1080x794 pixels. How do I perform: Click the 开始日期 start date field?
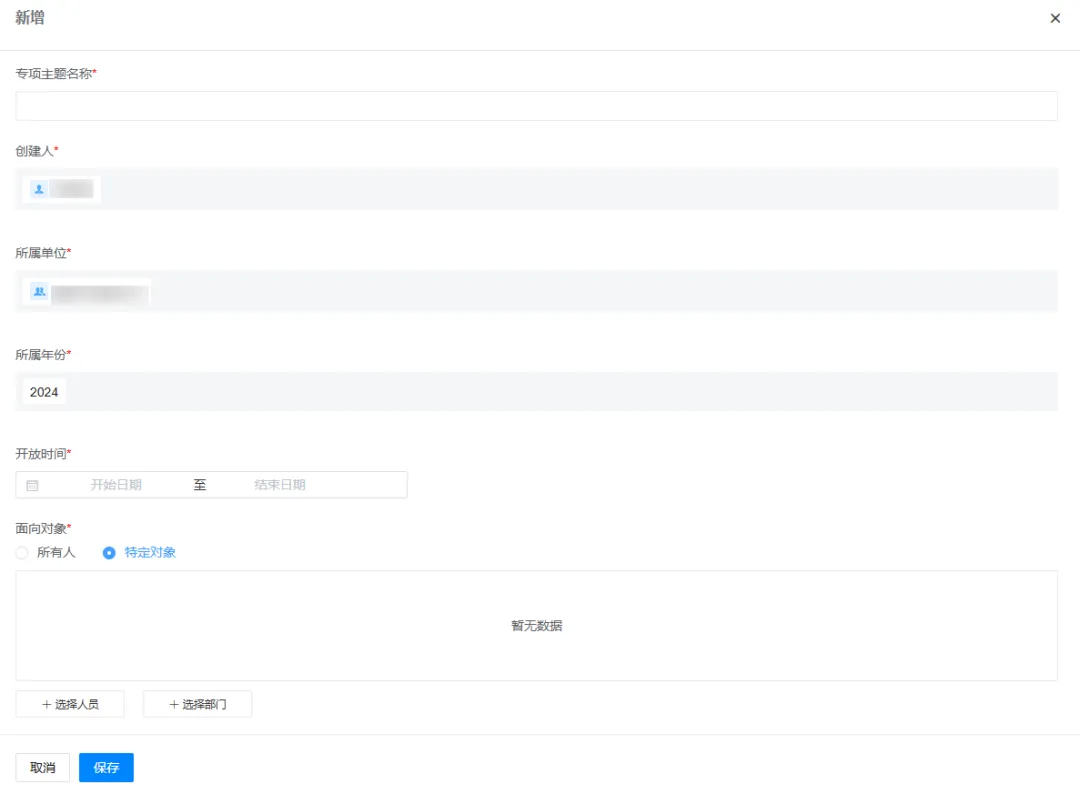tap(116, 485)
